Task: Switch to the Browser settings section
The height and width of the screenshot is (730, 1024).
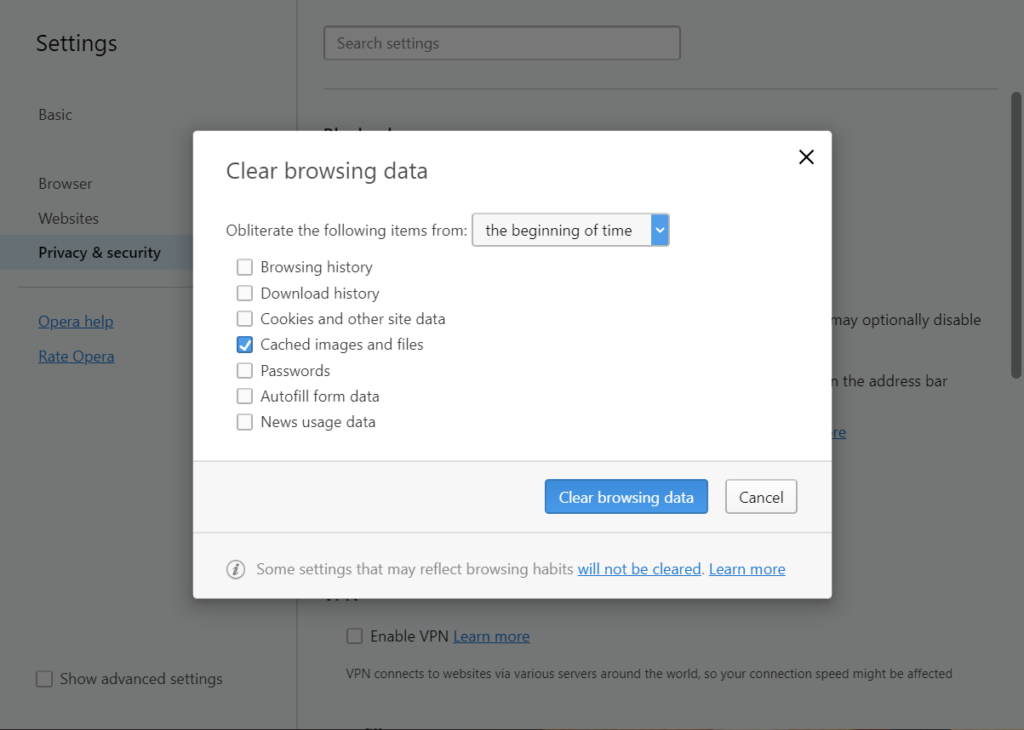Action: coord(65,183)
